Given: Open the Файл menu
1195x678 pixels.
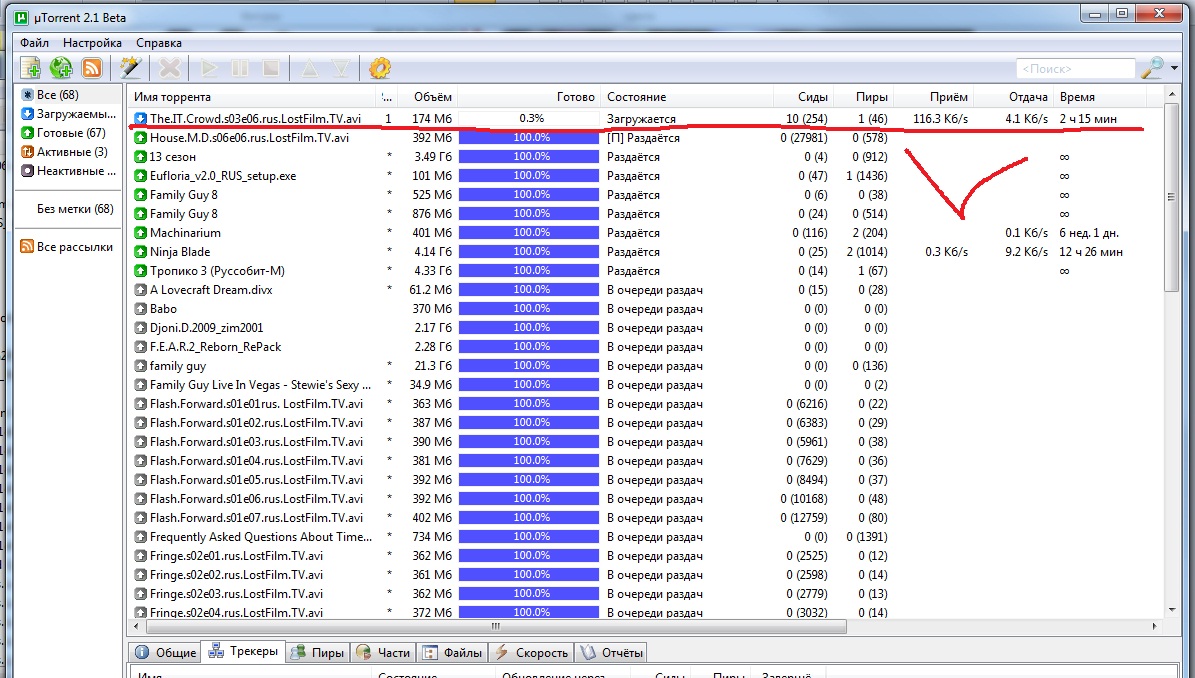Looking at the screenshot, I should (x=34, y=43).
